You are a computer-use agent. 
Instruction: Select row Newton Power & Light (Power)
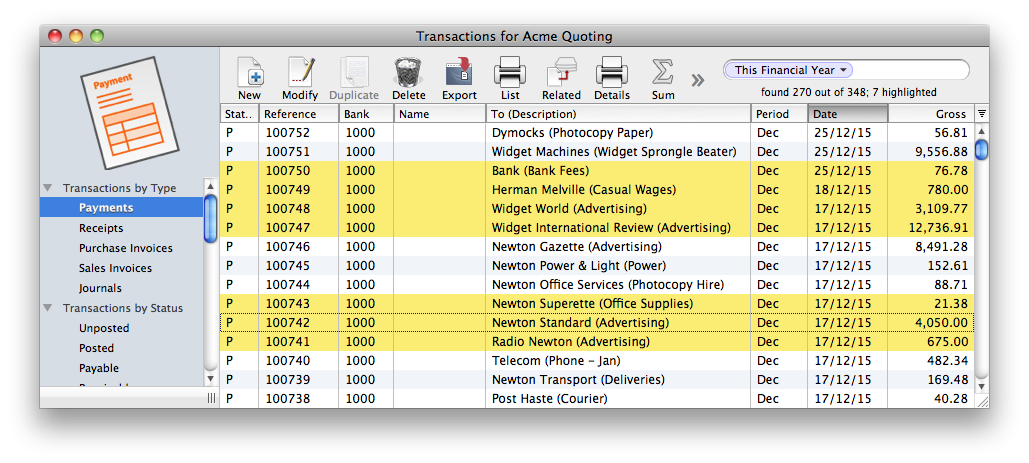click(x=597, y=266)
